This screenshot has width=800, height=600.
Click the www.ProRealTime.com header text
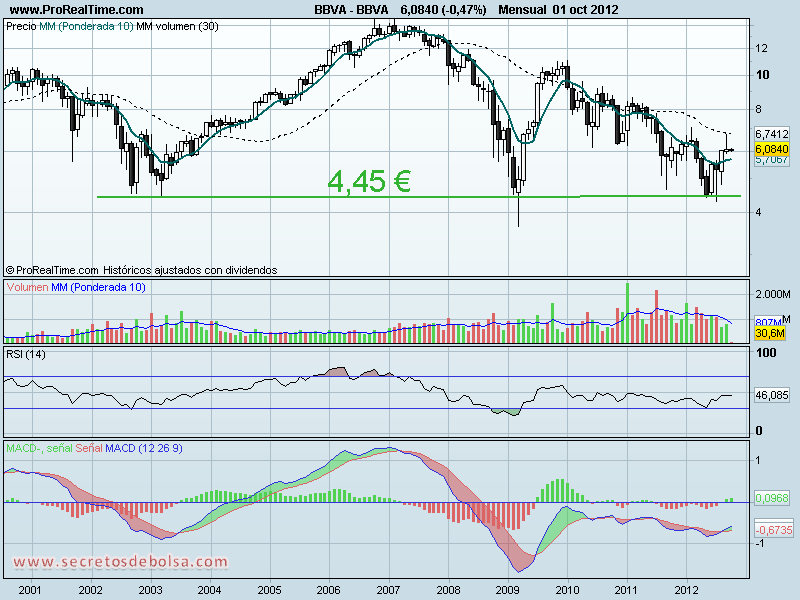tap(76, 9)
